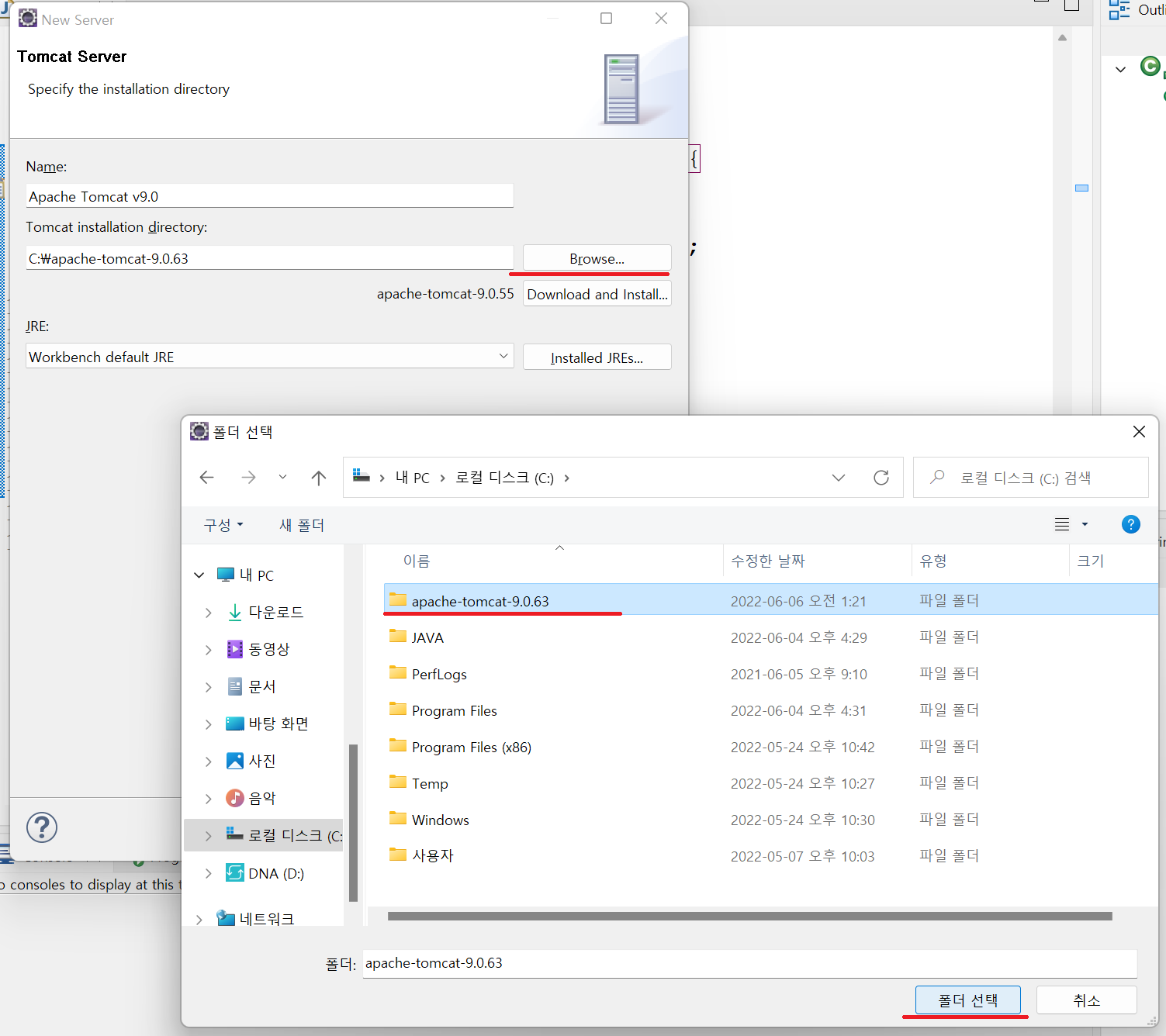Go up one folder level
1166x1036 pixels.
(319, 478)
